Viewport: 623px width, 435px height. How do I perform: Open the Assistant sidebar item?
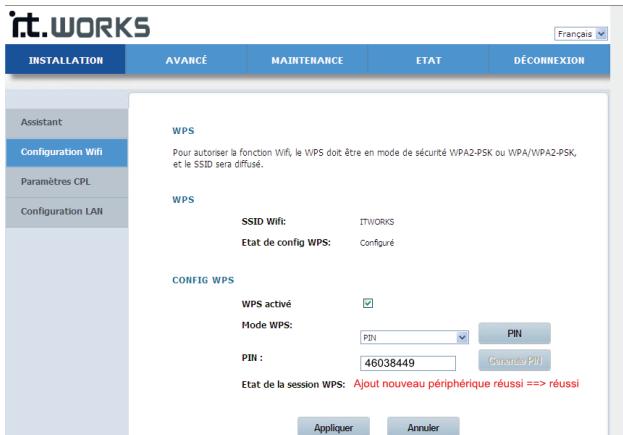click(x=67, y=122)
